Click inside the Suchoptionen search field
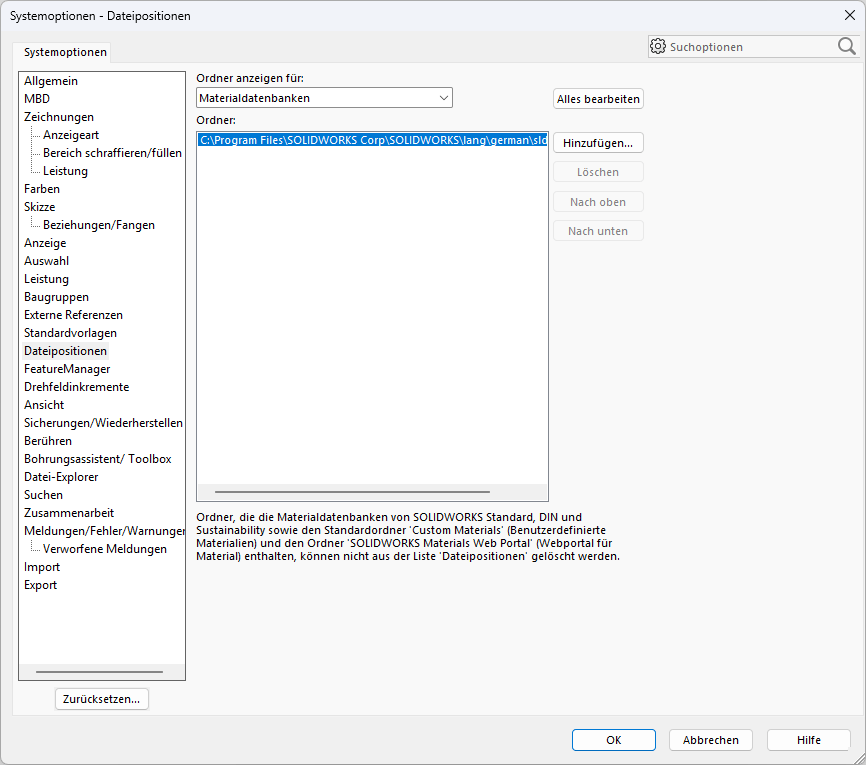 pyautogui.click(x=750, y=46)
